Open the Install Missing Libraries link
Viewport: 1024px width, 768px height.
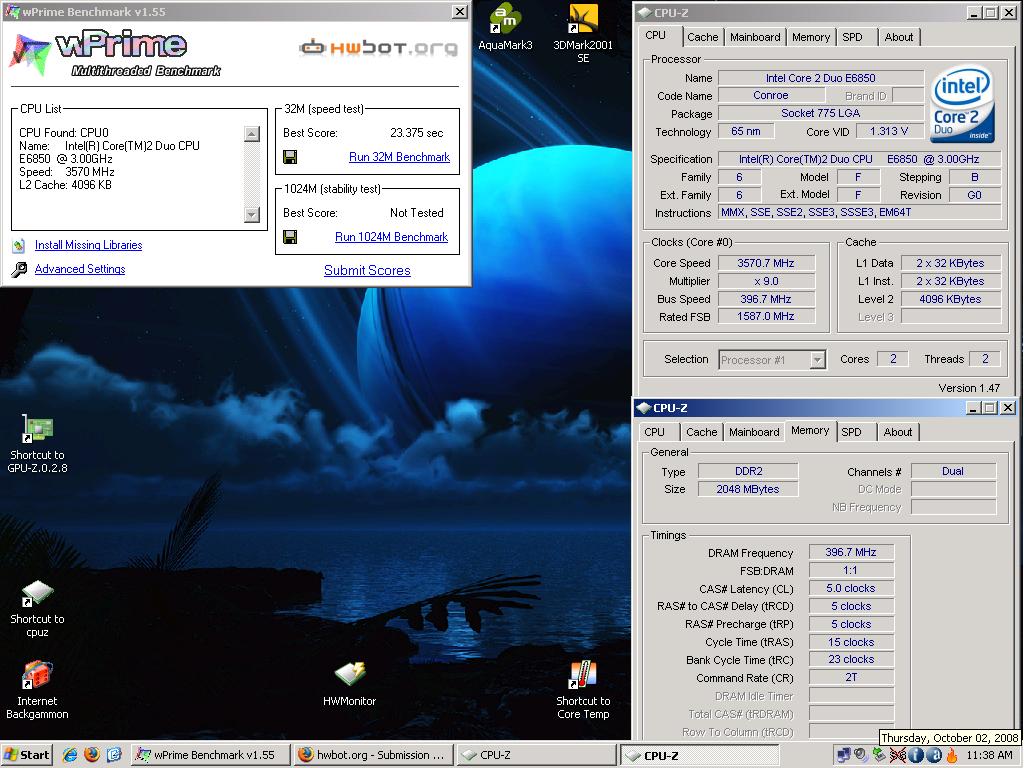(88, 245)
